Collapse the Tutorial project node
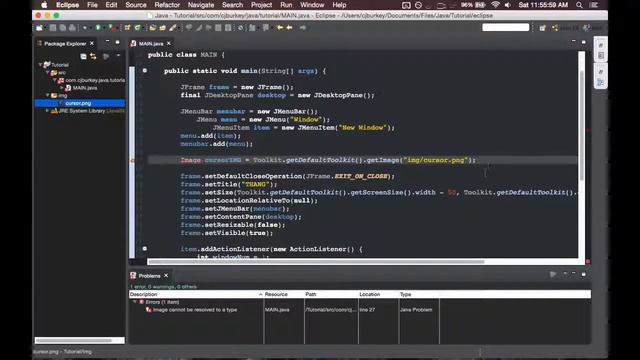The image size is (640, 360). [x=40, y=64]
